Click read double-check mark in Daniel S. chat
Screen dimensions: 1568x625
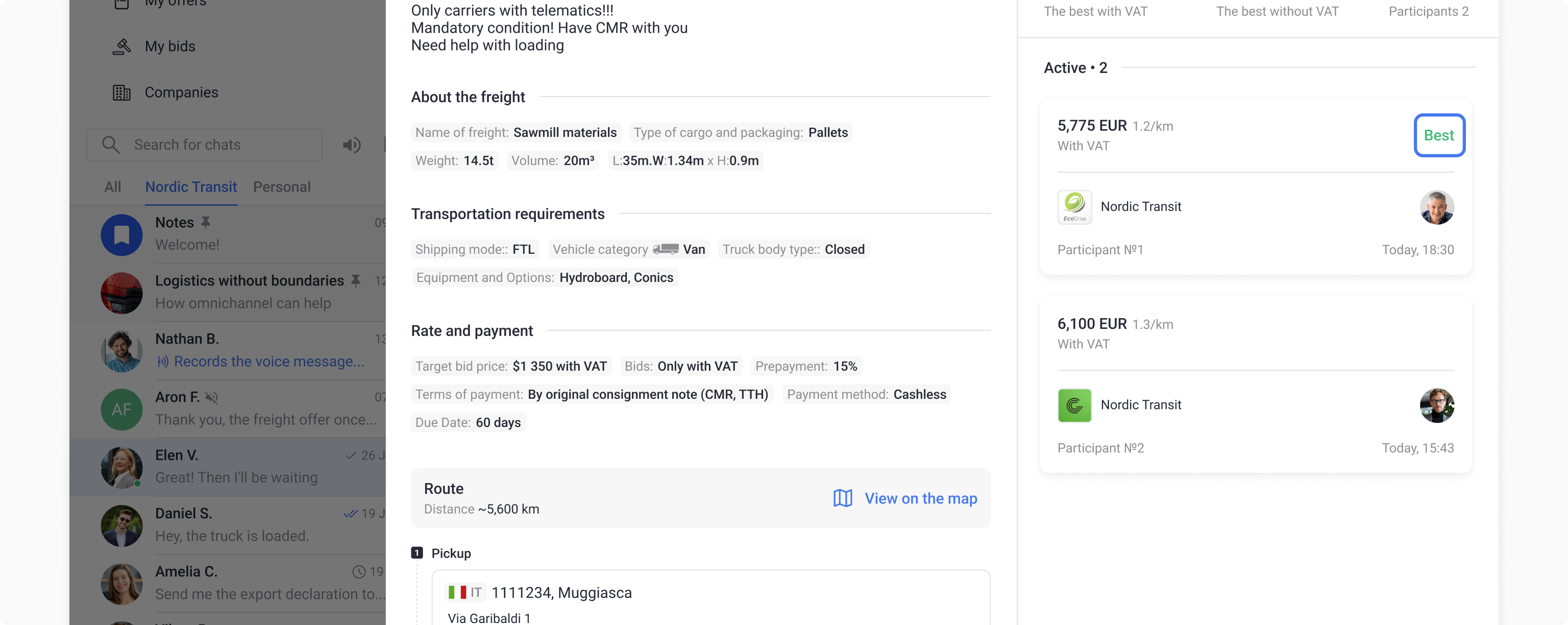[x=351, y=514]
